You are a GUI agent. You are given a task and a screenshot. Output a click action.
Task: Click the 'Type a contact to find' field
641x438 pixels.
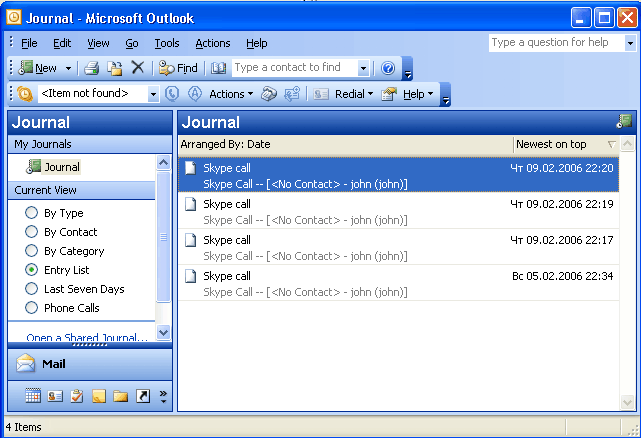(x=296, y=67)
